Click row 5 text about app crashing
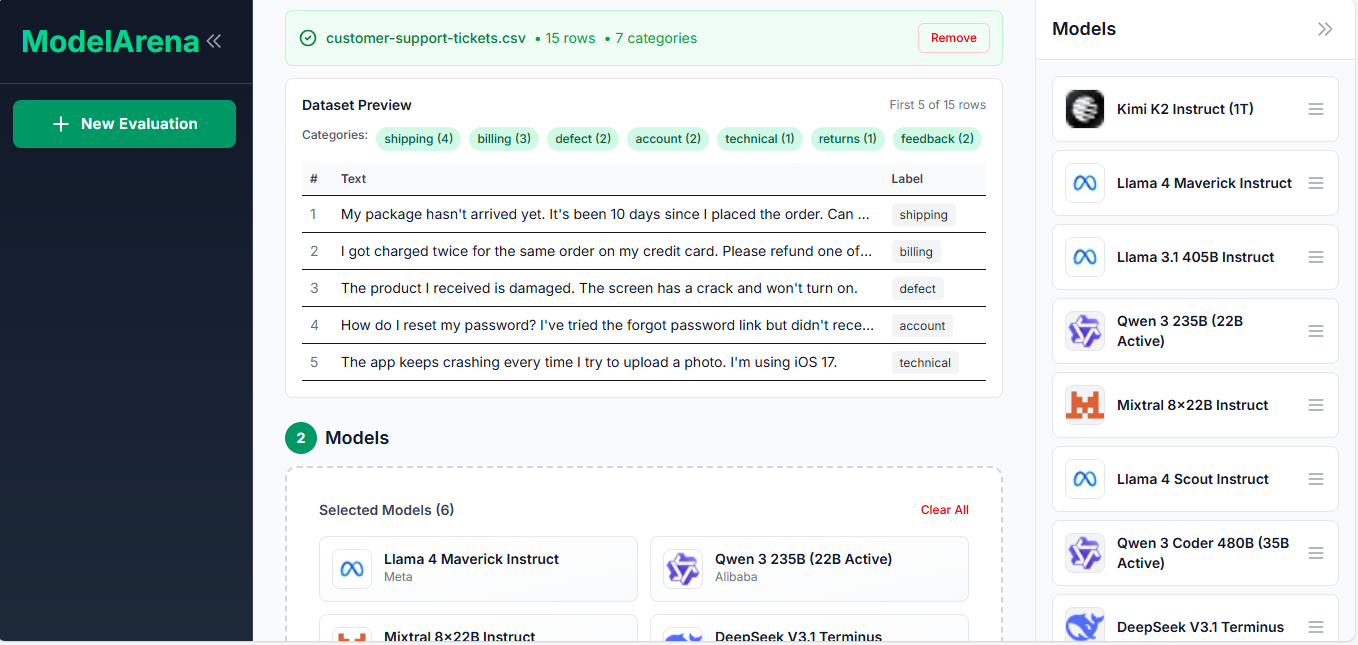The height and width of the screenshot is (645, 1358). point(589,362)
